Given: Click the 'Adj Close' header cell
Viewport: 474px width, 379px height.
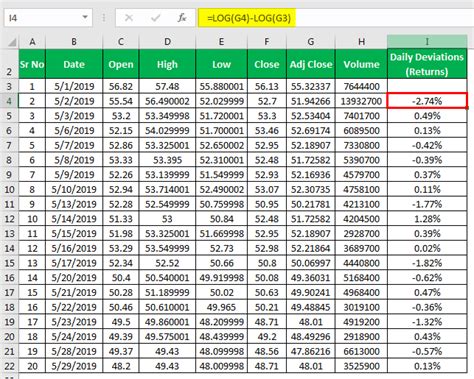Looking at the screenshot, I should click(x=311, y=64).
